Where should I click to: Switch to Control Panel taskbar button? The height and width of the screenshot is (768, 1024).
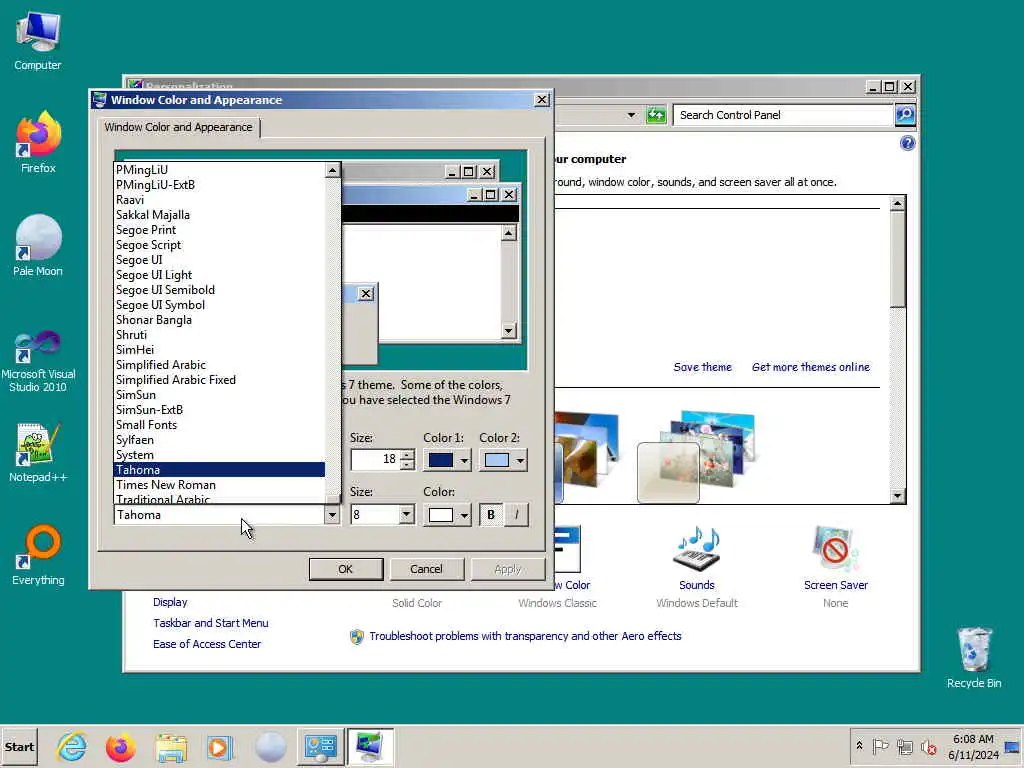[320, 747]
